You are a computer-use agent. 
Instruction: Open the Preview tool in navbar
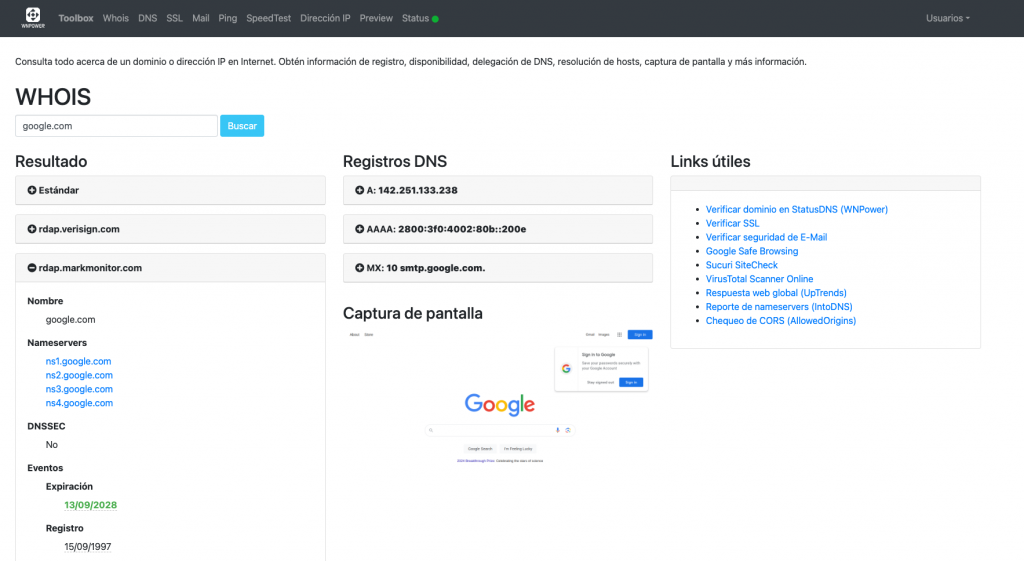click(x=376, y=18)
